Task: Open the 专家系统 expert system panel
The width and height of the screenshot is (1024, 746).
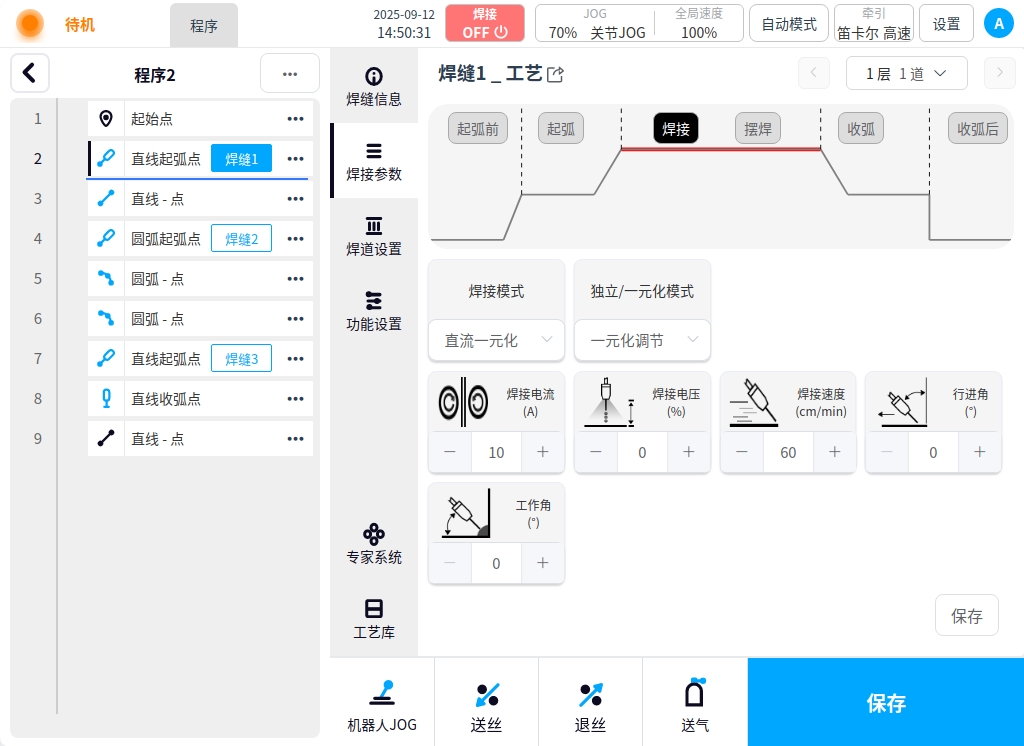Action: [x=374, y=543]
